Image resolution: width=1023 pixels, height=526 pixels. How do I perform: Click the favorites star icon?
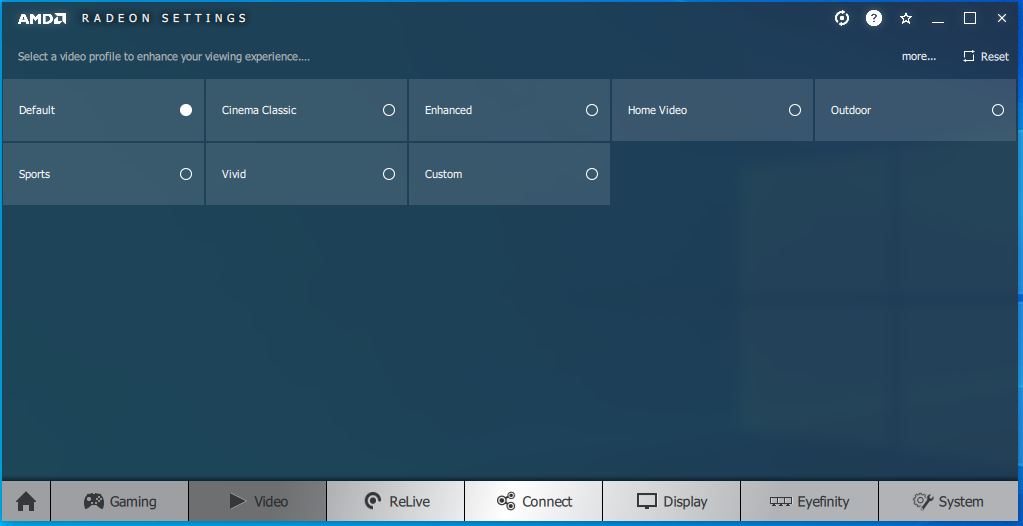point(906,18)
